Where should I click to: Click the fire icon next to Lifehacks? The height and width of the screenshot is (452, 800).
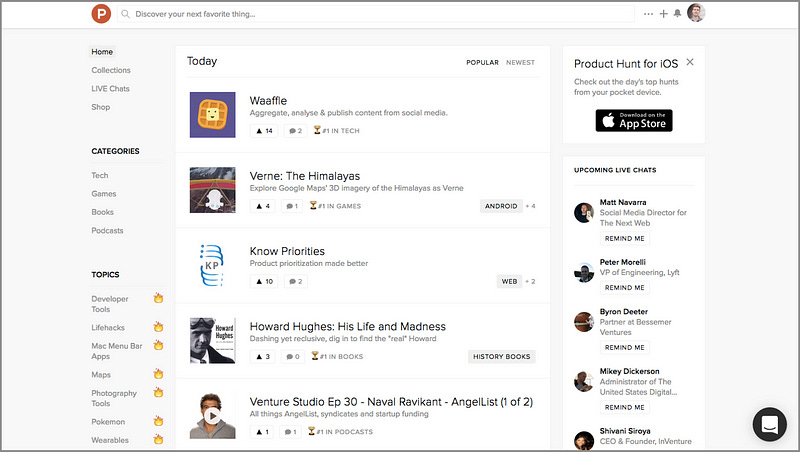click(x=159, y=327)
